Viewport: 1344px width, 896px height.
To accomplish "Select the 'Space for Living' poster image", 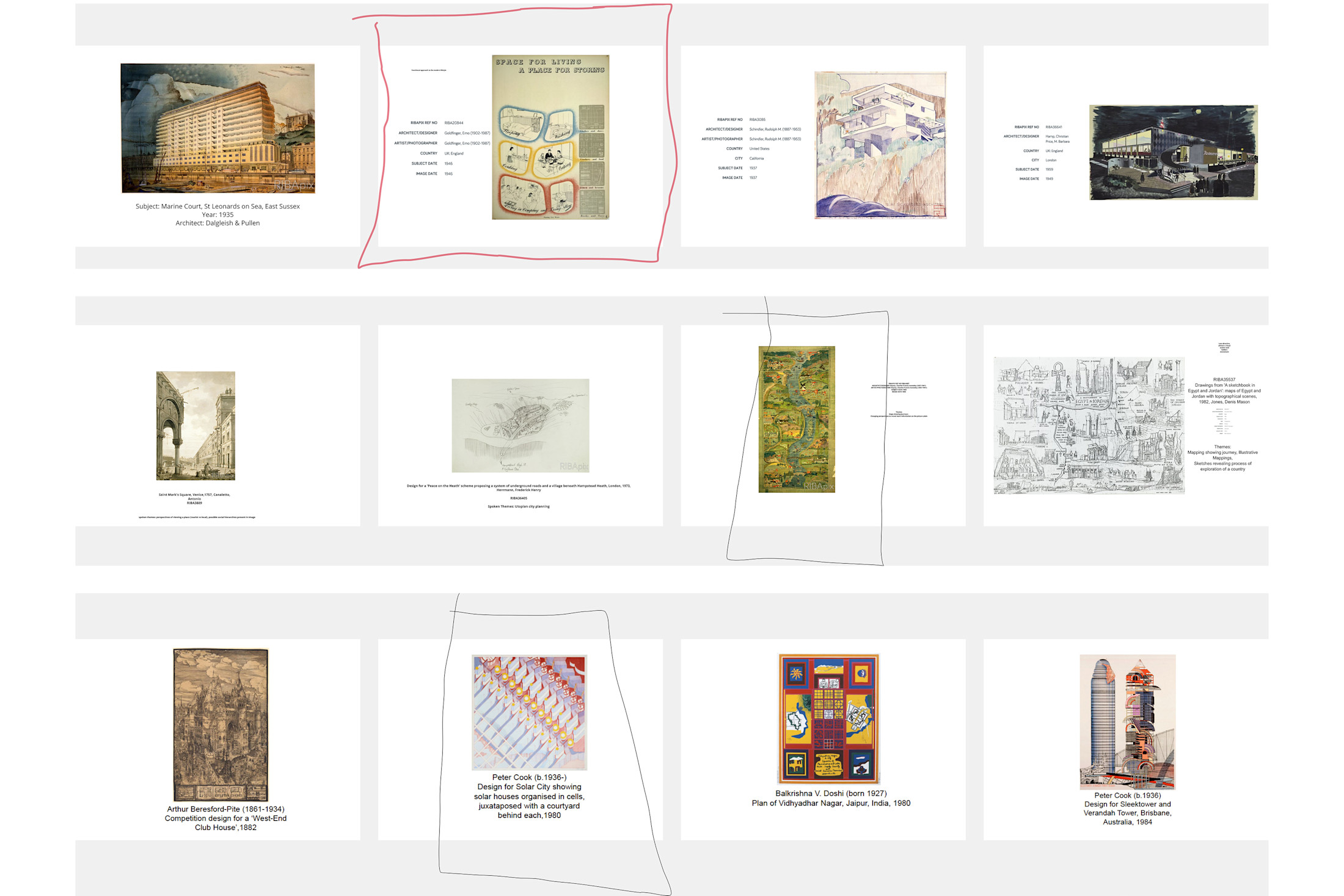I will (x=550, y=137).
